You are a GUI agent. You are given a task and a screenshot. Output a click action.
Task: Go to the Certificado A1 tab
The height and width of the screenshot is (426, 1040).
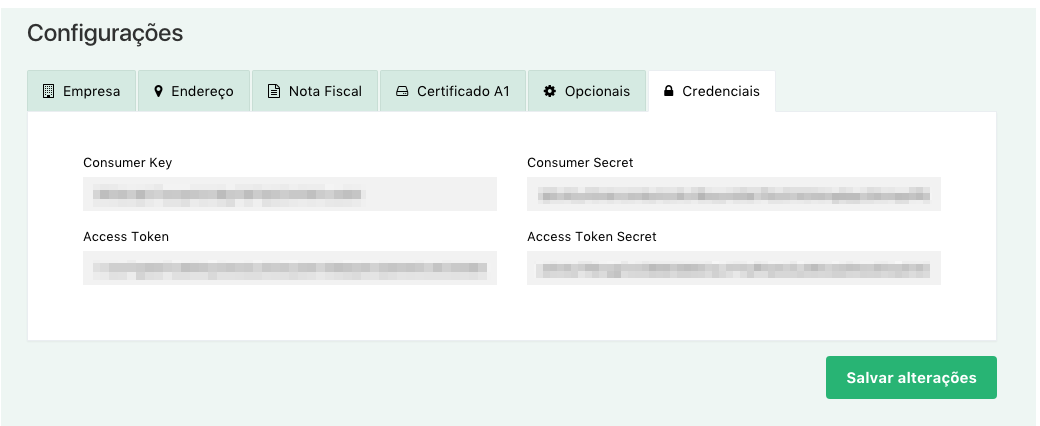tap(453, 91)
